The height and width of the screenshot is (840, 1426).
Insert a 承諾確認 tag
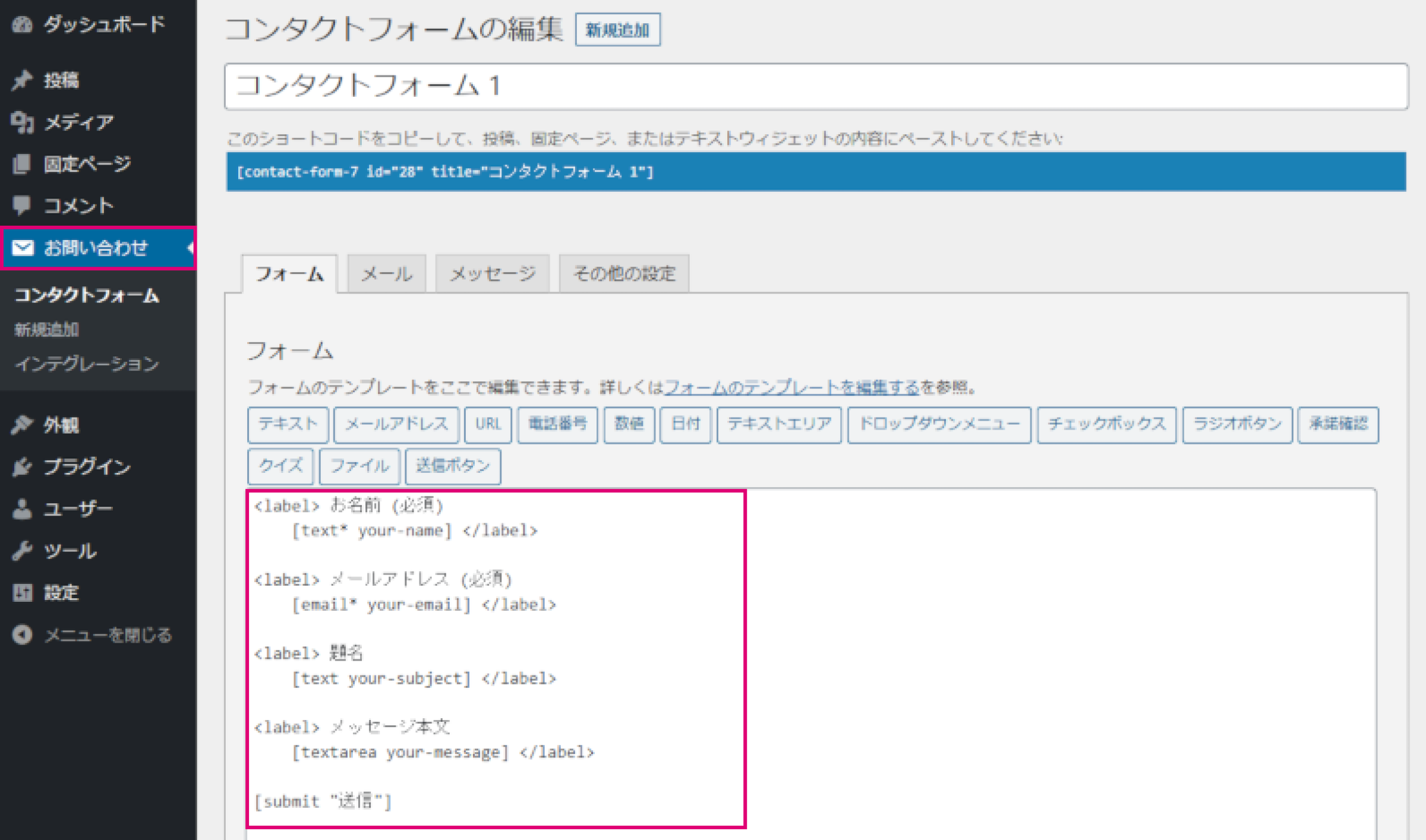coord(1339,424)
